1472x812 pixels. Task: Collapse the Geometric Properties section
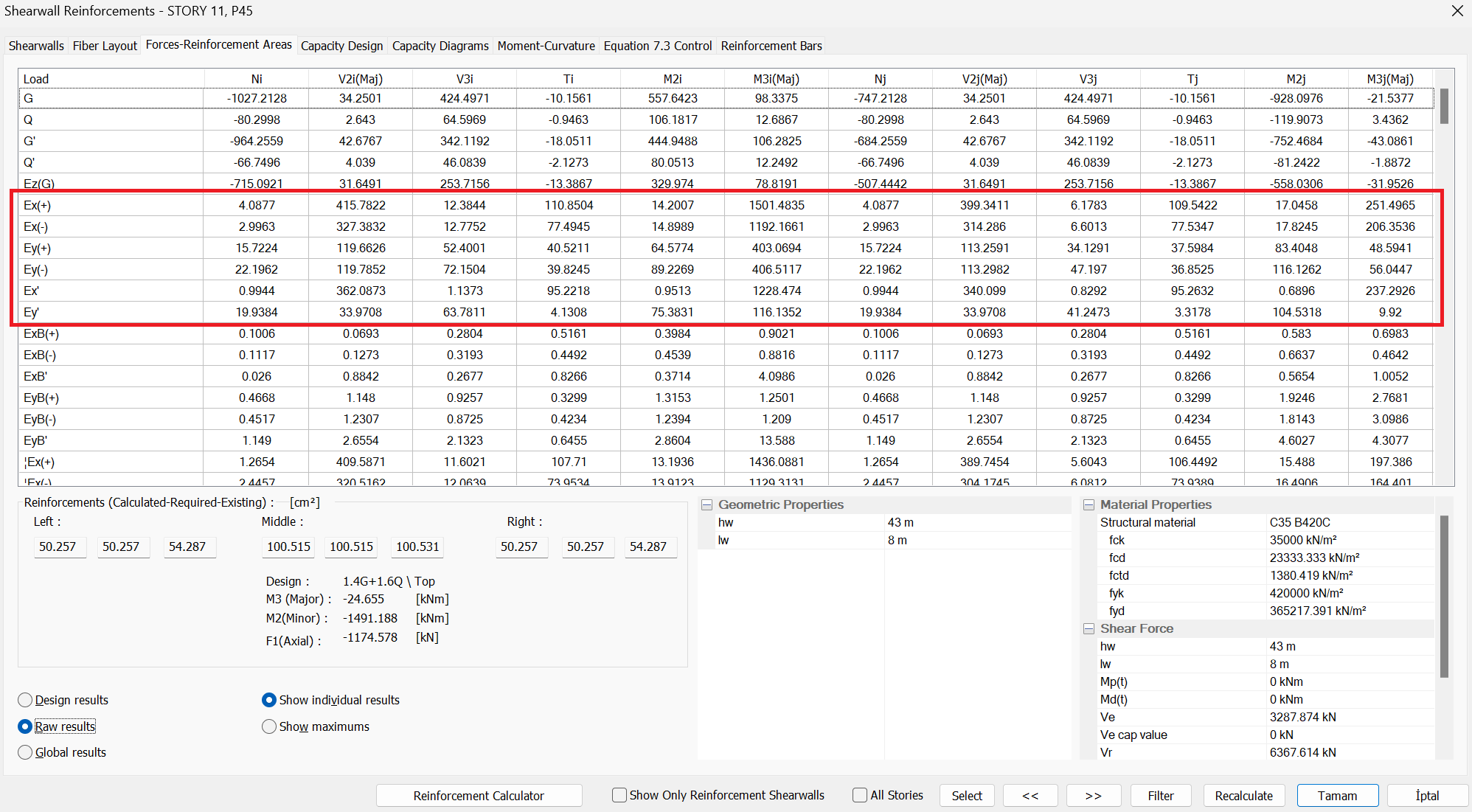point(707,505)
